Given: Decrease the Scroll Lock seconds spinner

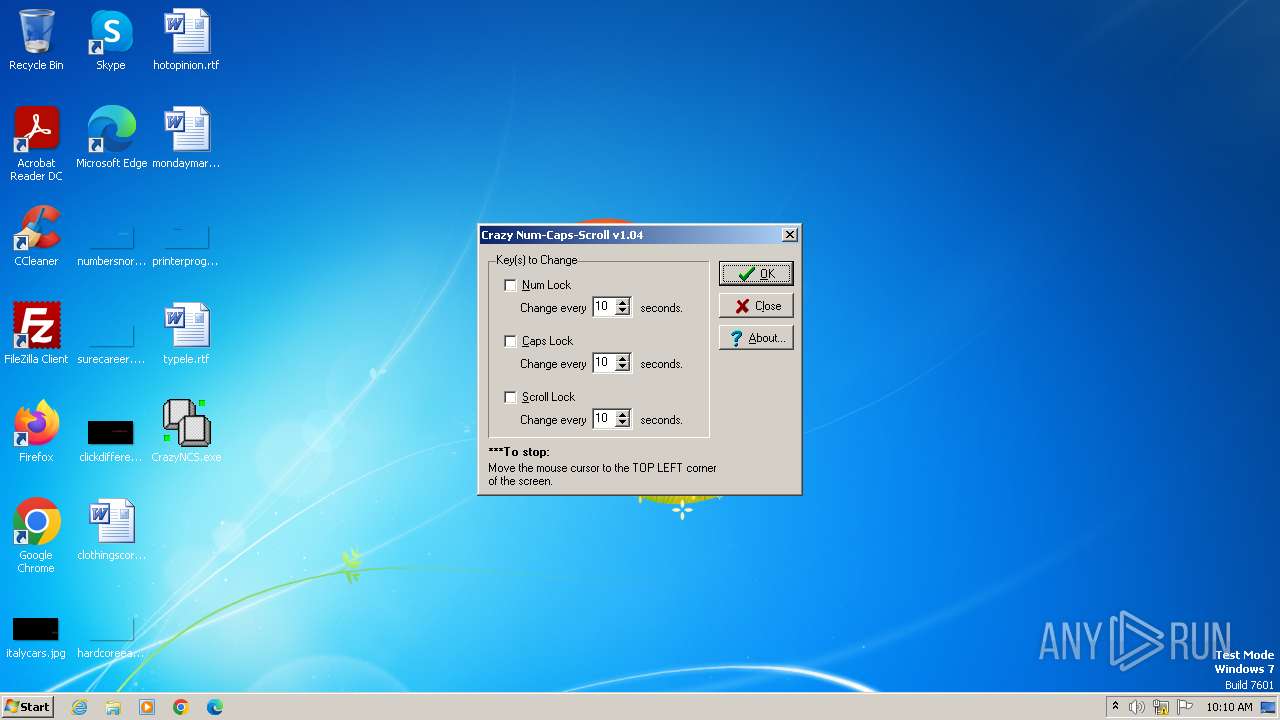Looking at the screenshot, I should coord(622,424).
